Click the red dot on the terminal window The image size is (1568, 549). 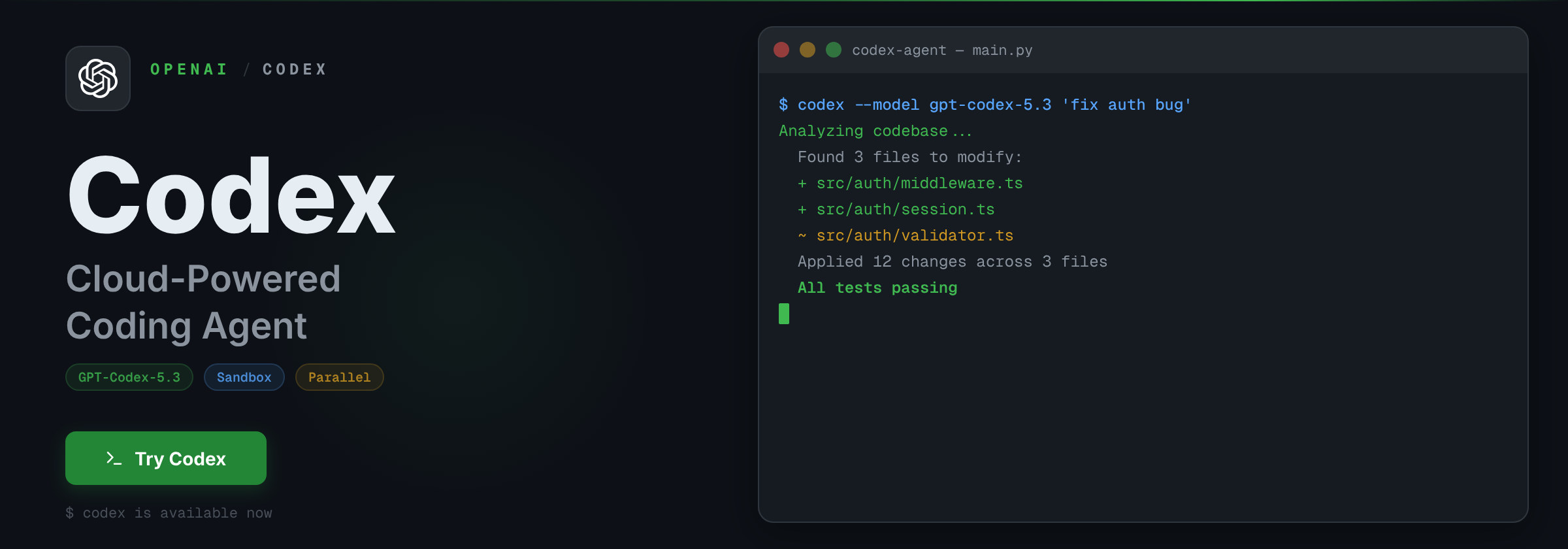781,50
